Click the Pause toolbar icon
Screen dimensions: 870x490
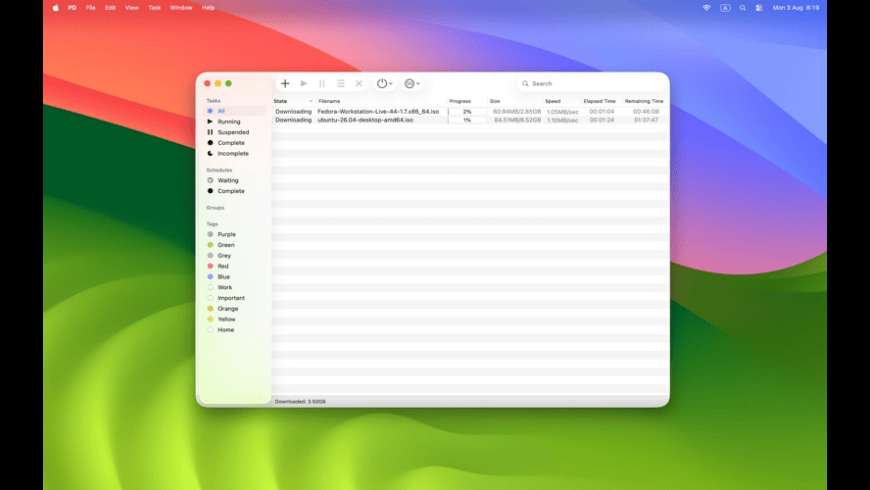coord(322,83)
